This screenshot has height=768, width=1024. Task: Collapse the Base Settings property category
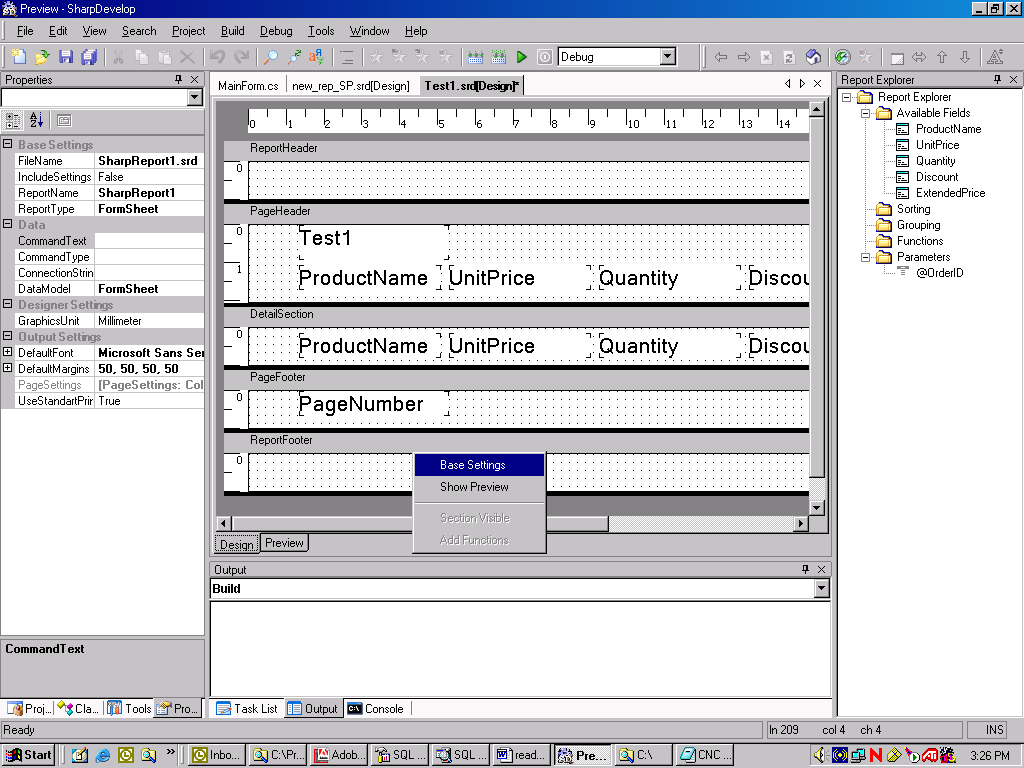tap(8, 145)
